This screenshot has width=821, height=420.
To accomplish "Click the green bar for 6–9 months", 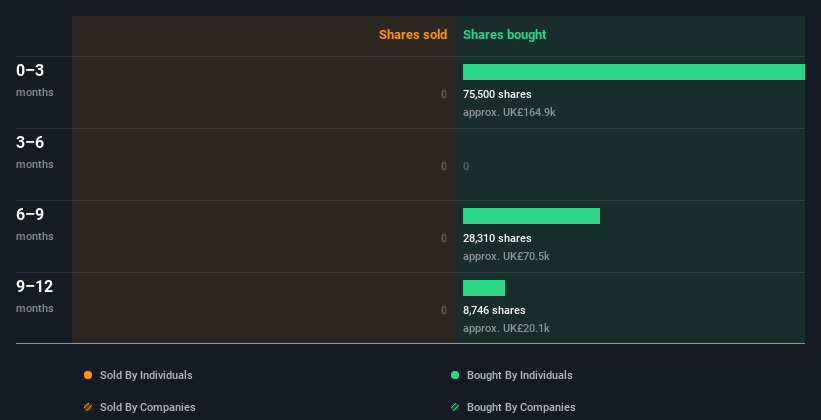I will [531, 216].
